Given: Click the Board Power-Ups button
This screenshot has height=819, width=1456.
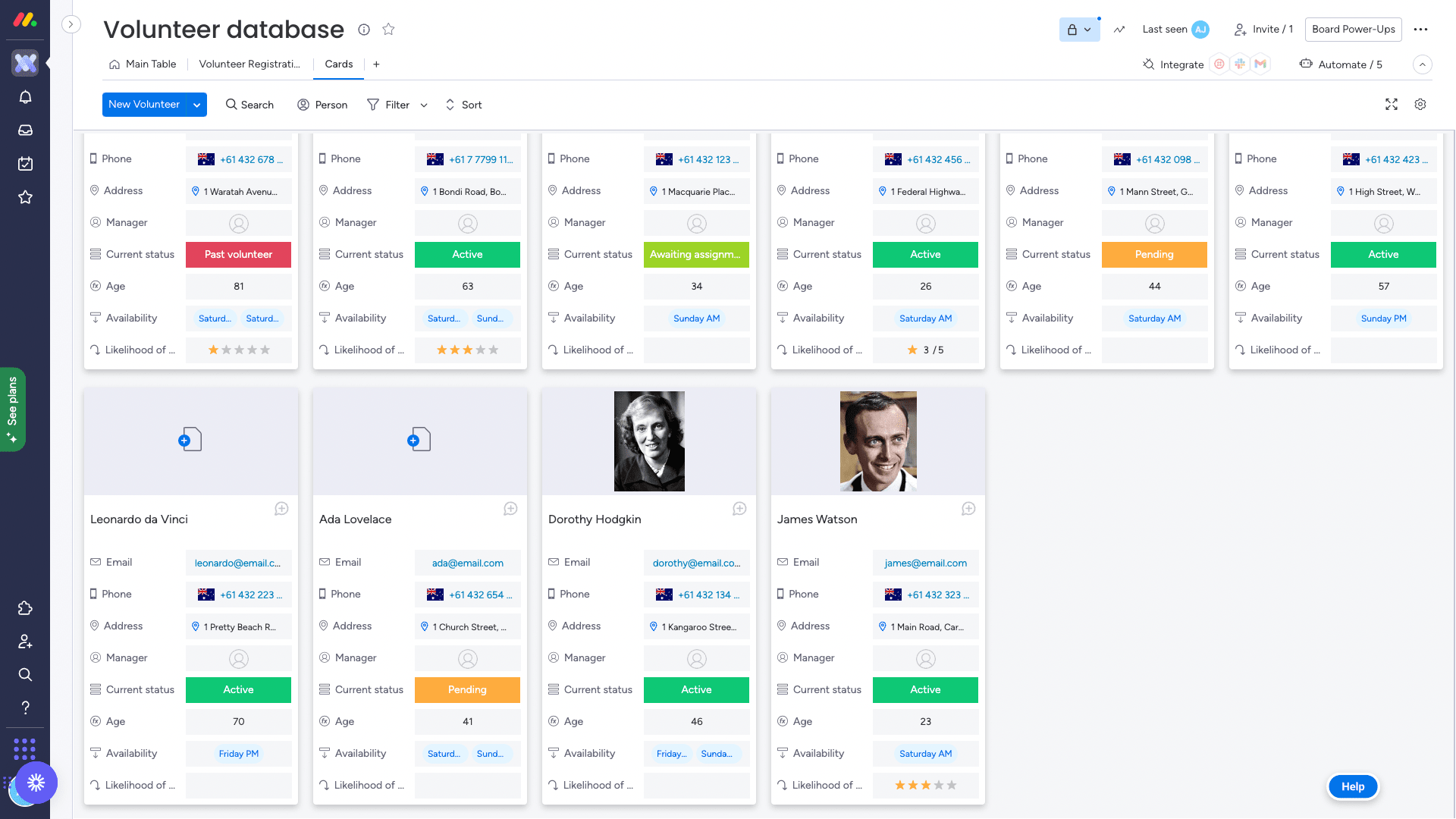Looking at the screenshot, I should click(x=1353, y=30).
